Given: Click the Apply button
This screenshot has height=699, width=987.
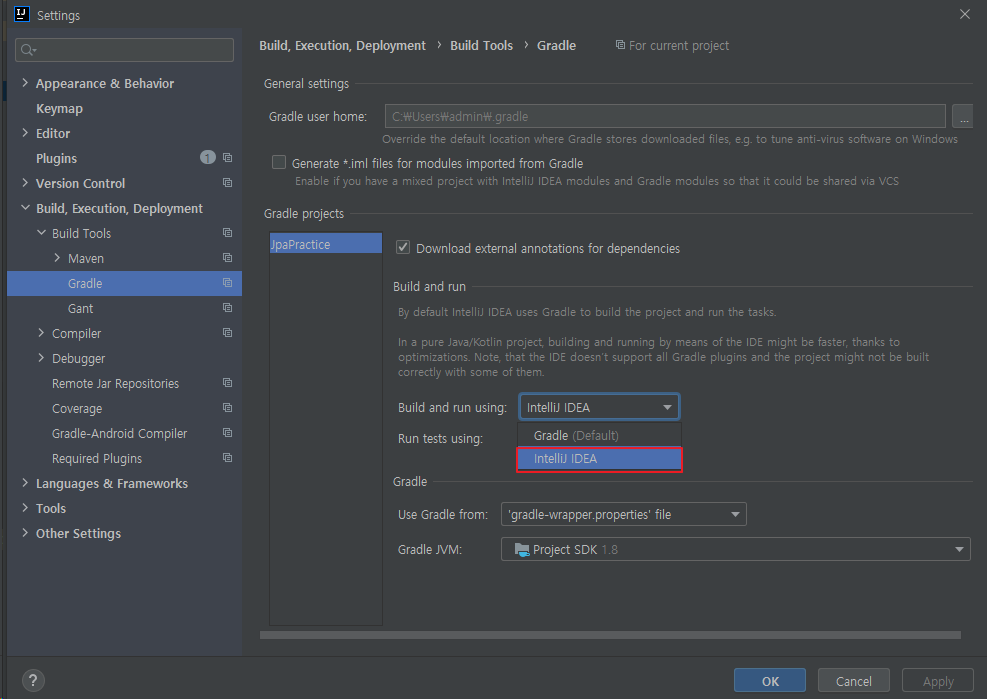Looking at the screenshot, I should [x=938, y=681].
